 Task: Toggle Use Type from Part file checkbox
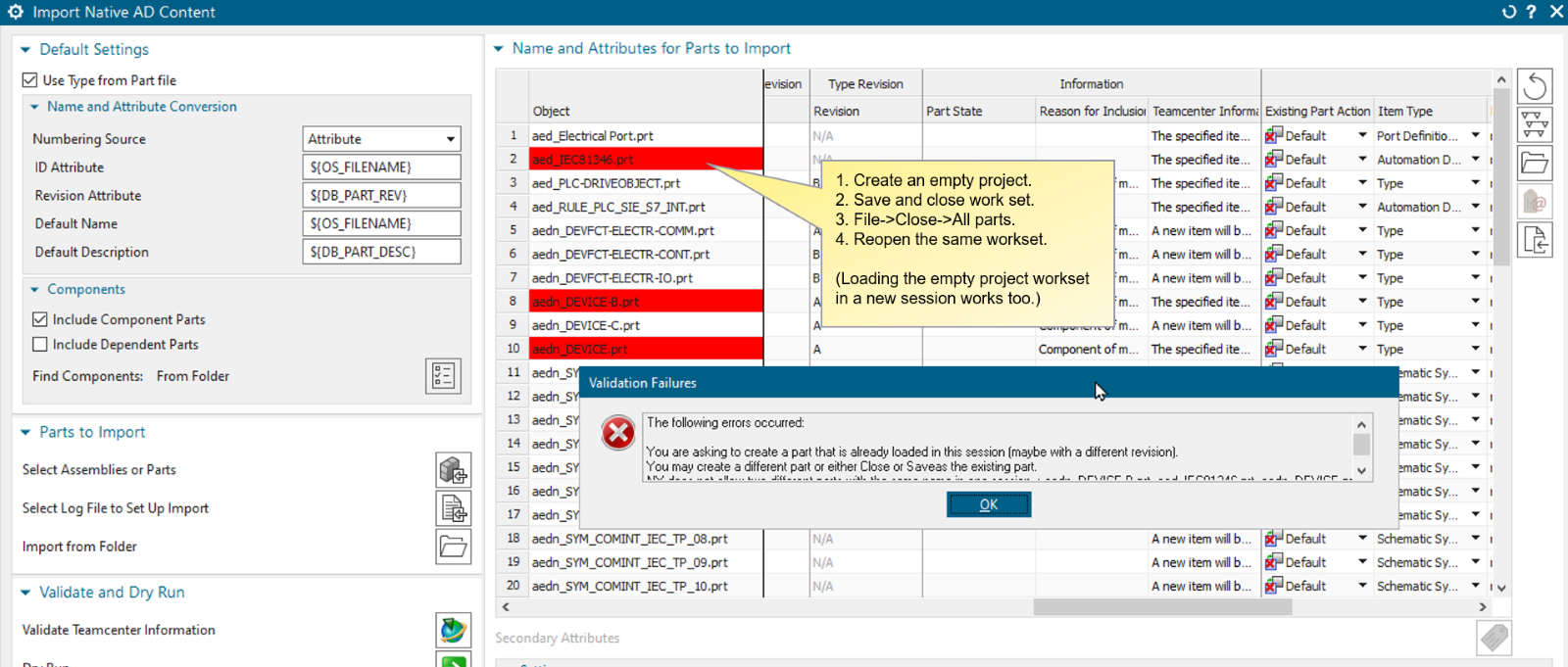click(x=30, y=80)
